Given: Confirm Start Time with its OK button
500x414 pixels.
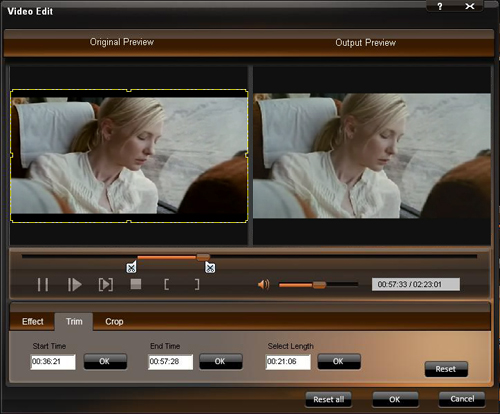Looking at the screenshot, I should click(105, 361).
